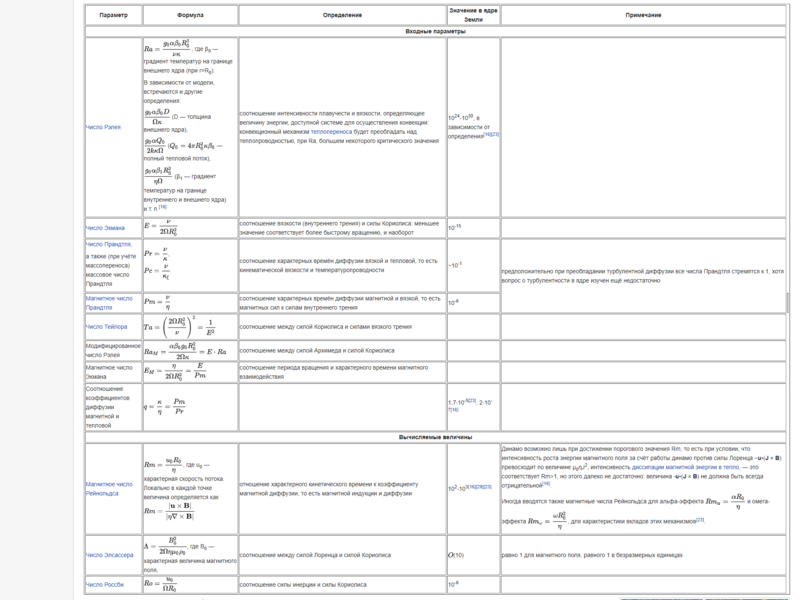The image size is (800, 600).
Task: Open «Магнитное число Прандтля» link
Action: click(x=109, y=303)
